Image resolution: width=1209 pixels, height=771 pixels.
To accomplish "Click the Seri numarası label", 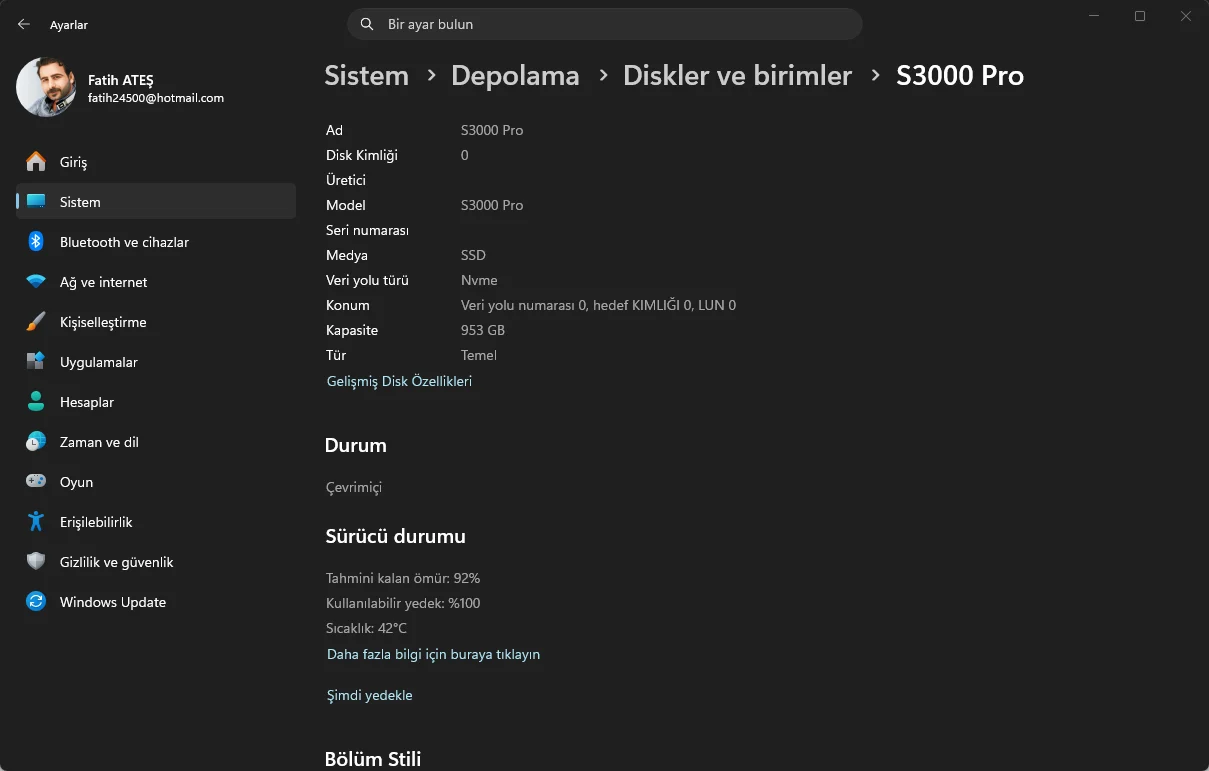I will 367,230.
